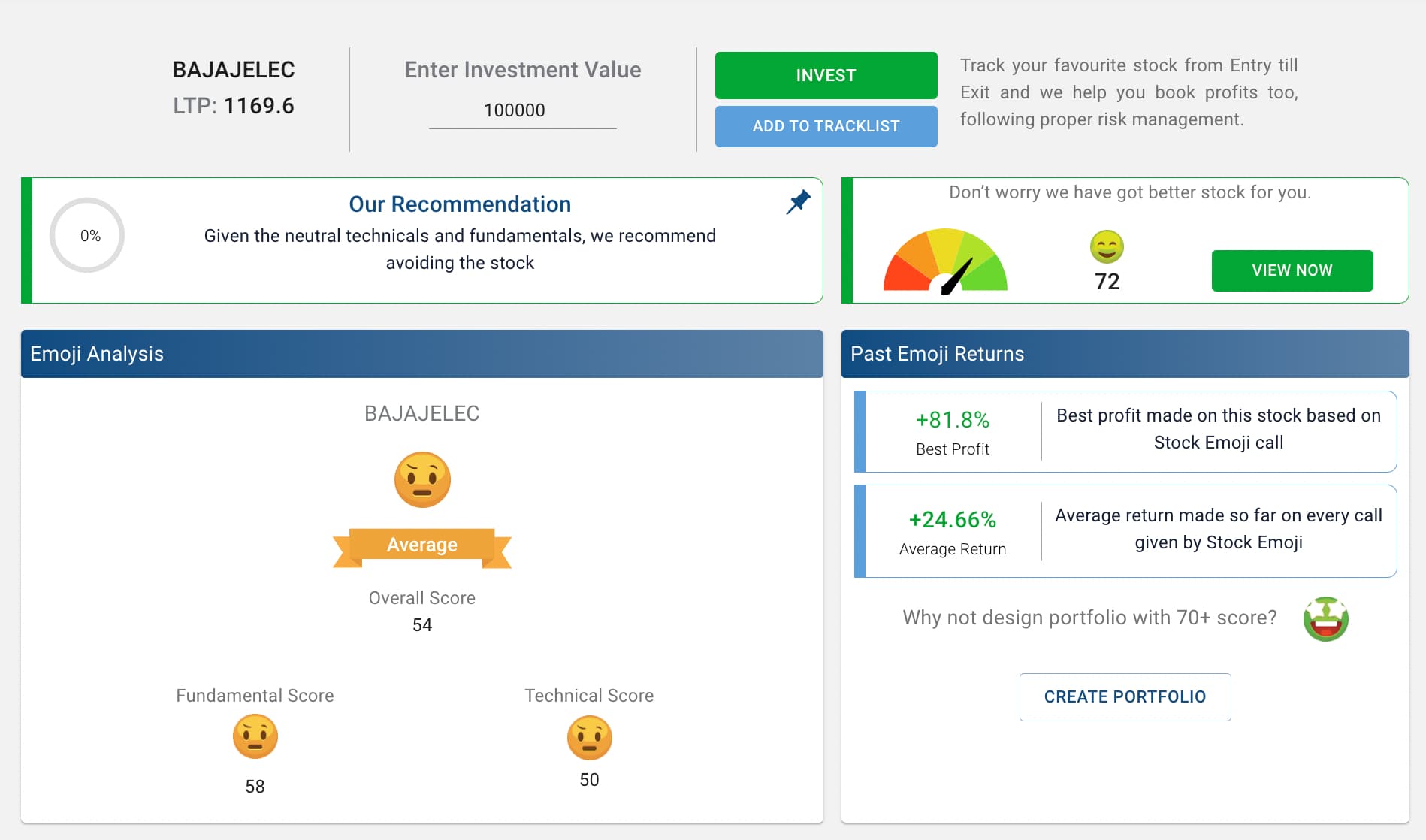Click the pin icon on Our Recommendation

pyautogui.click(x=798, y=202)
